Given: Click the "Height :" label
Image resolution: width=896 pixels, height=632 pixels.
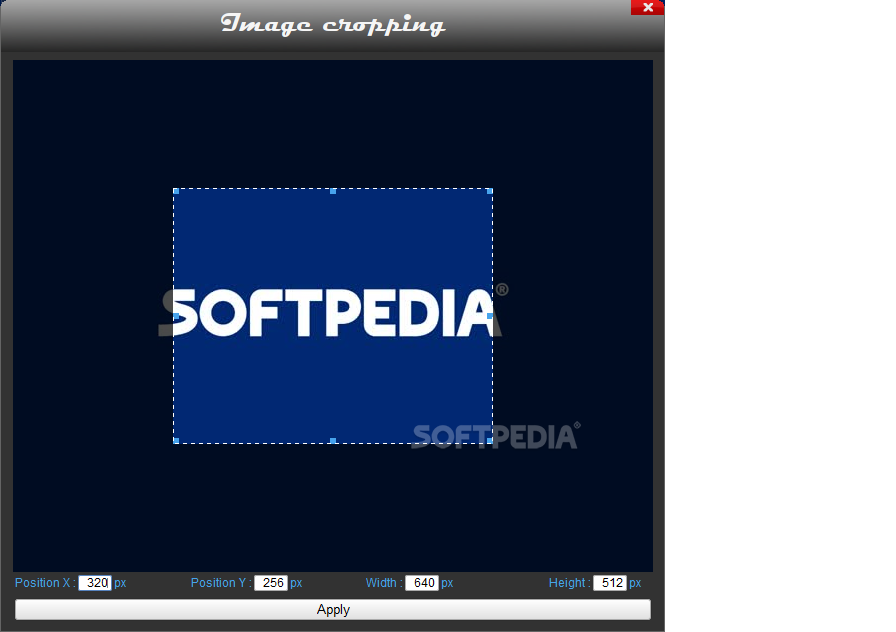Looking at the screenshot, I should point(570,583).
